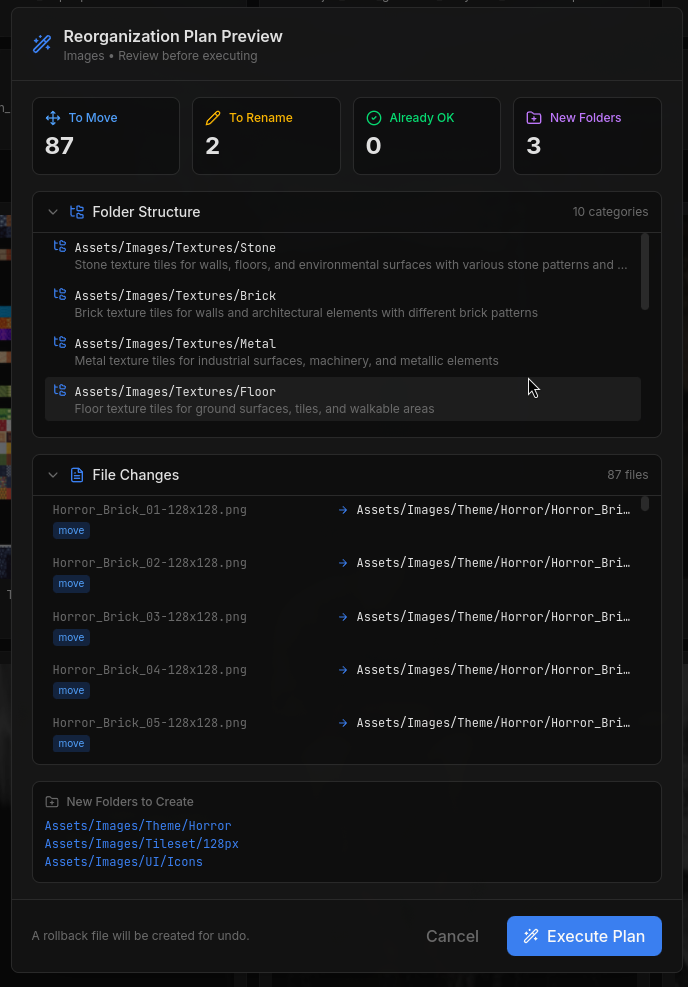Select the Assets/Images/Textures/Metal folder entry

[x=175, y=344]
